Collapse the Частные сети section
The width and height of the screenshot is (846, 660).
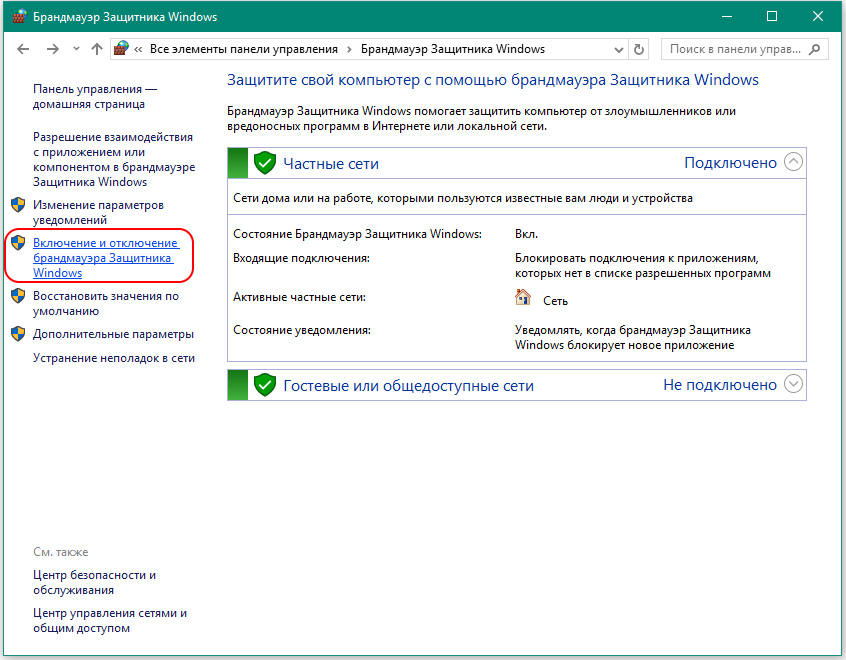[793, 162]
